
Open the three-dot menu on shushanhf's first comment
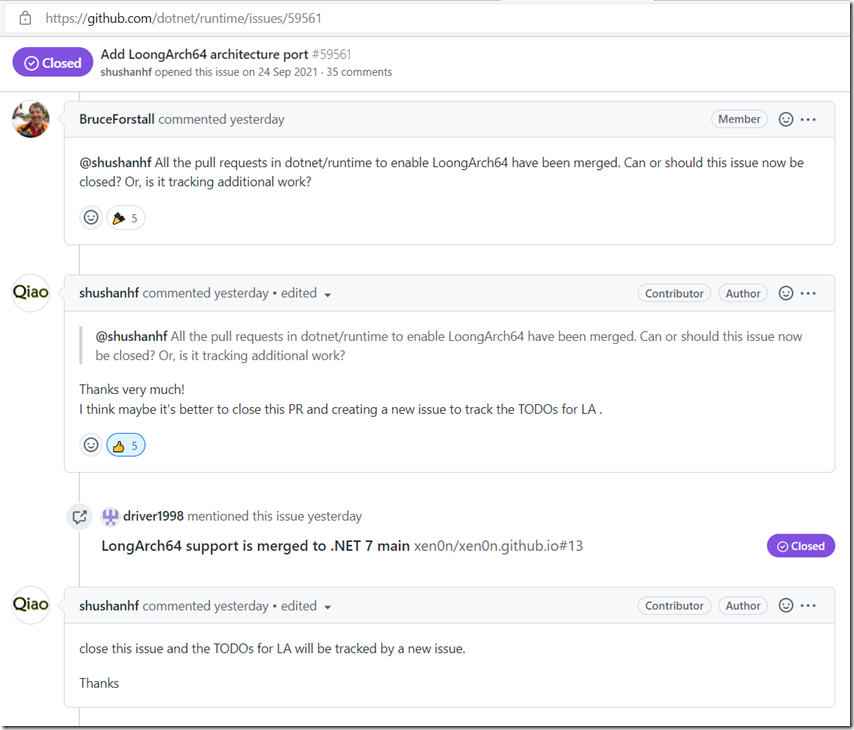coord(809,293)
